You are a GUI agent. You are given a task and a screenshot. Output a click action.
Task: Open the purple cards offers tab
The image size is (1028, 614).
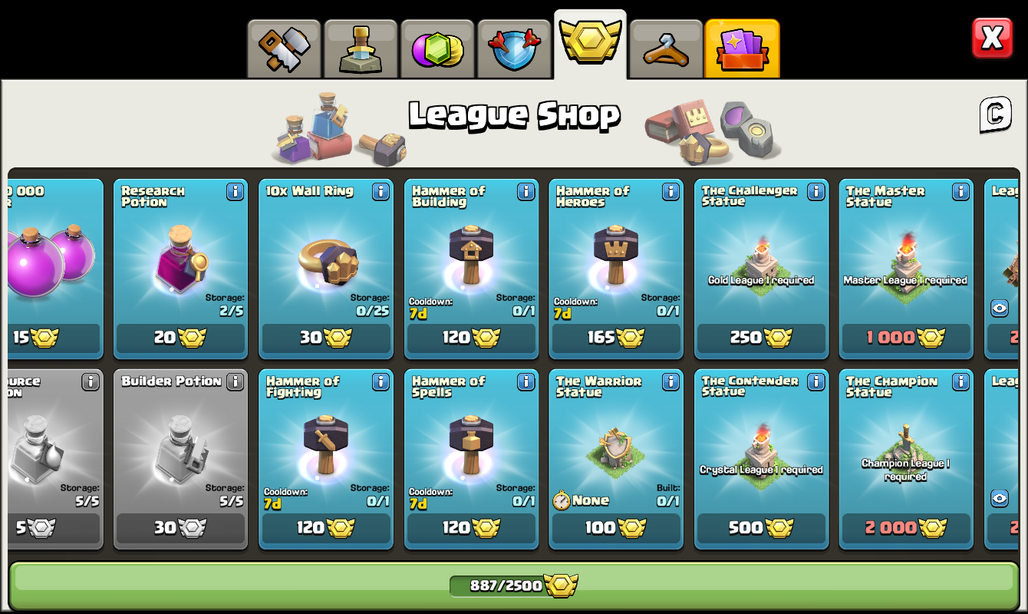coord(742,49)
